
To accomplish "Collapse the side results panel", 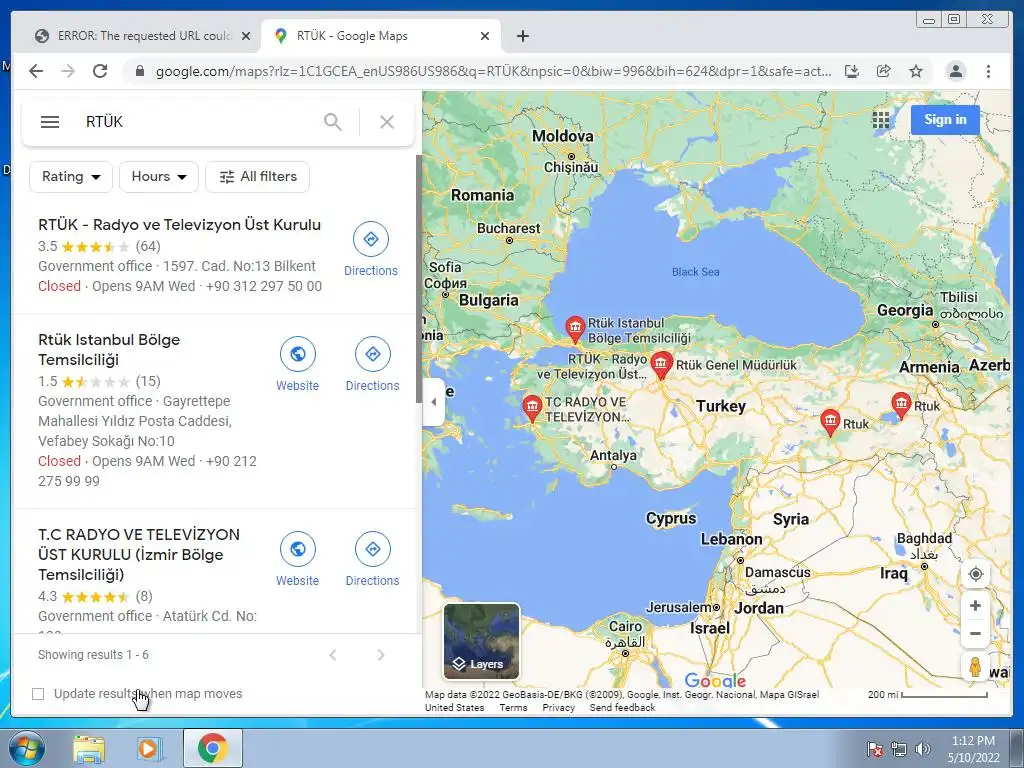I will [x=434, y=402].
